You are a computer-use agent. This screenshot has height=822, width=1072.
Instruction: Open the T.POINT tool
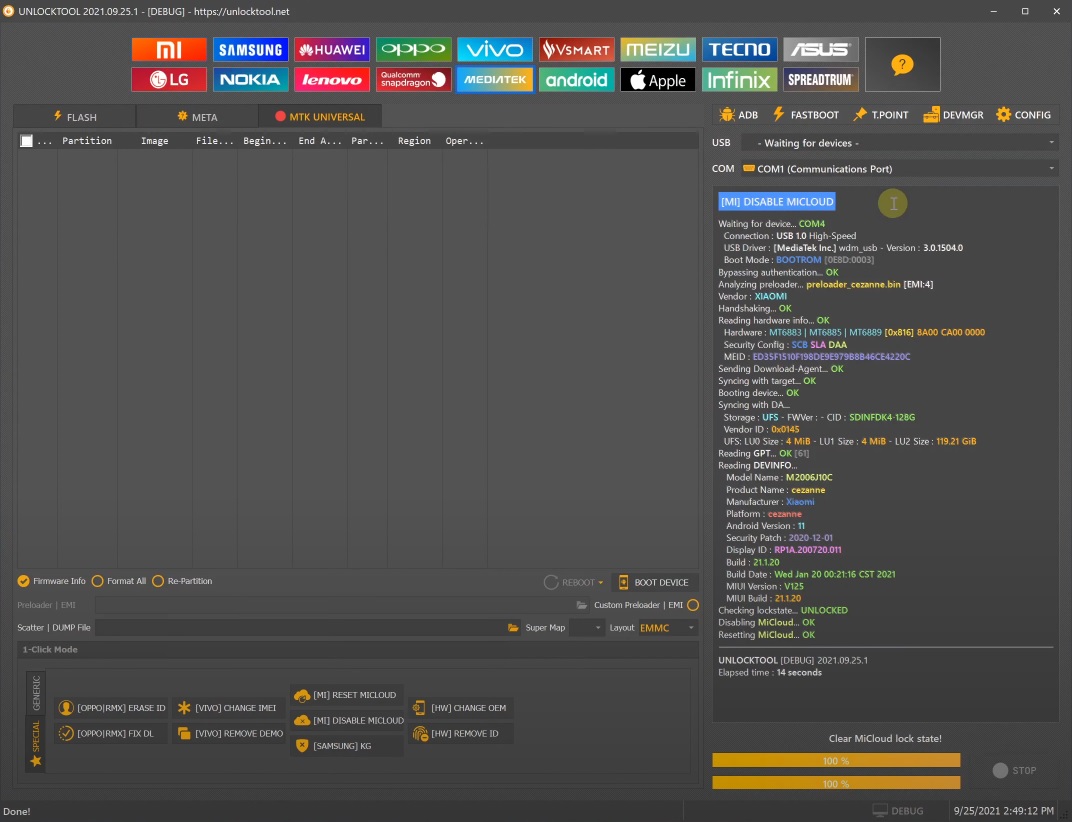[881, 115]
